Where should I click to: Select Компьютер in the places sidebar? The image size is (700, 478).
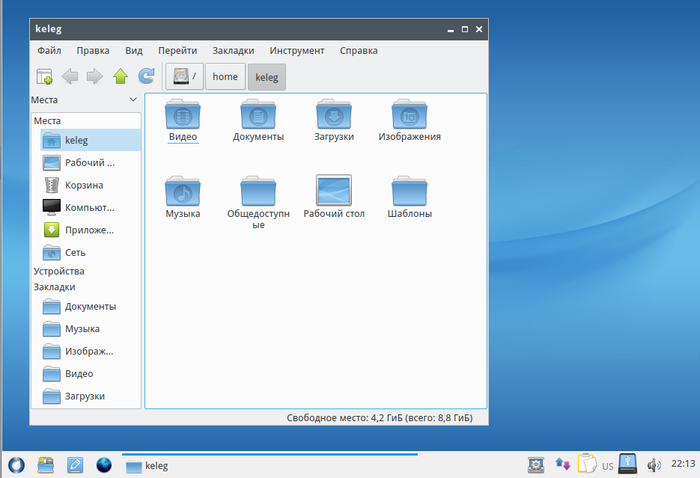[88, 208]
